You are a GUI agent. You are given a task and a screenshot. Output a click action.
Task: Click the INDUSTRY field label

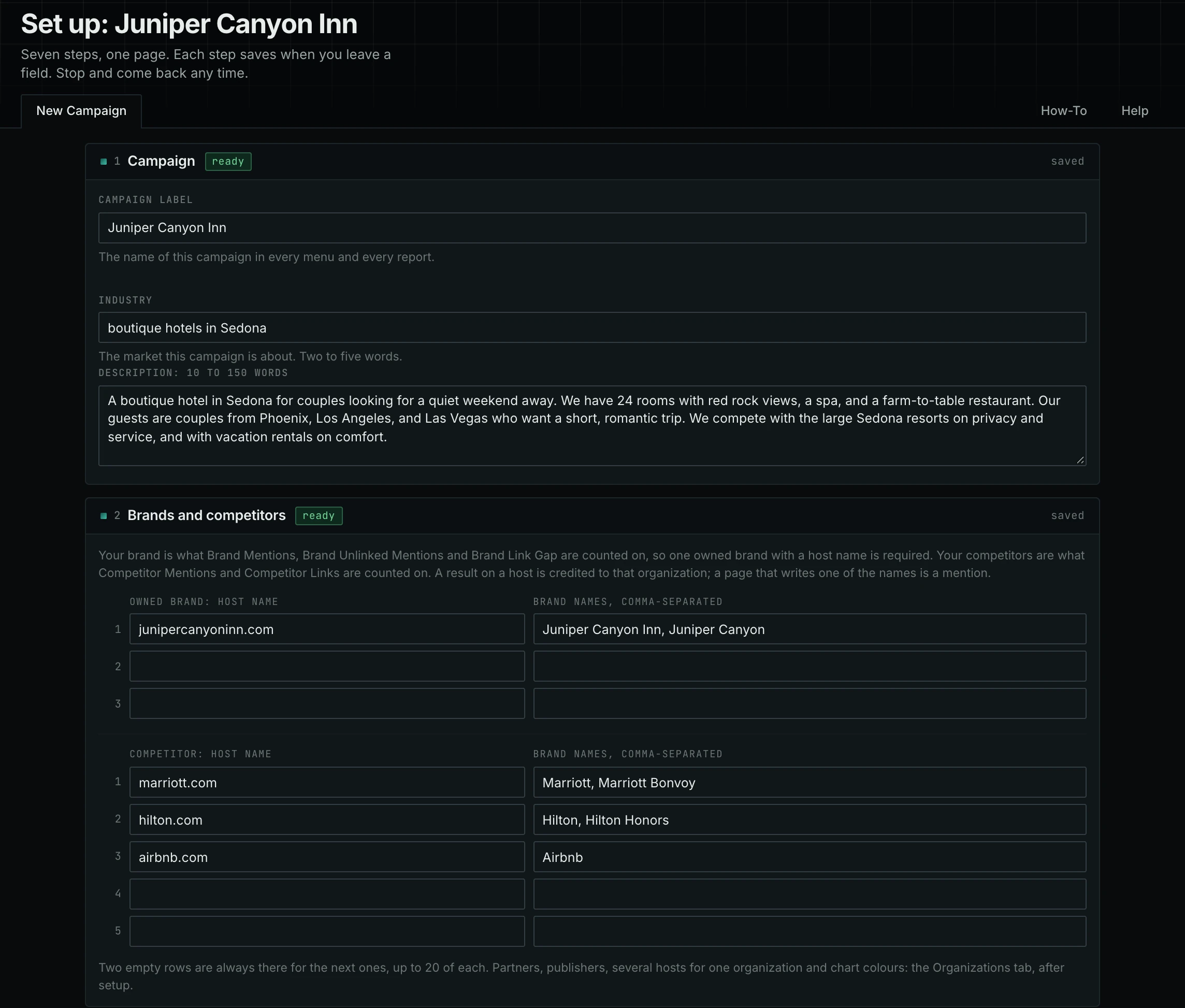tap(125, 300)
